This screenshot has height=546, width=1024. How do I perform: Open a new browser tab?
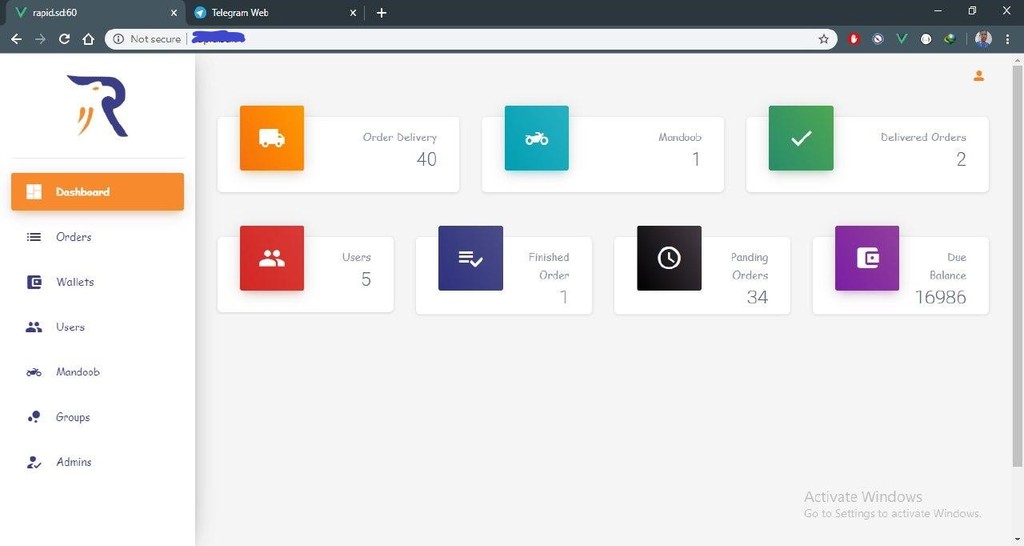tap(381, 12)
